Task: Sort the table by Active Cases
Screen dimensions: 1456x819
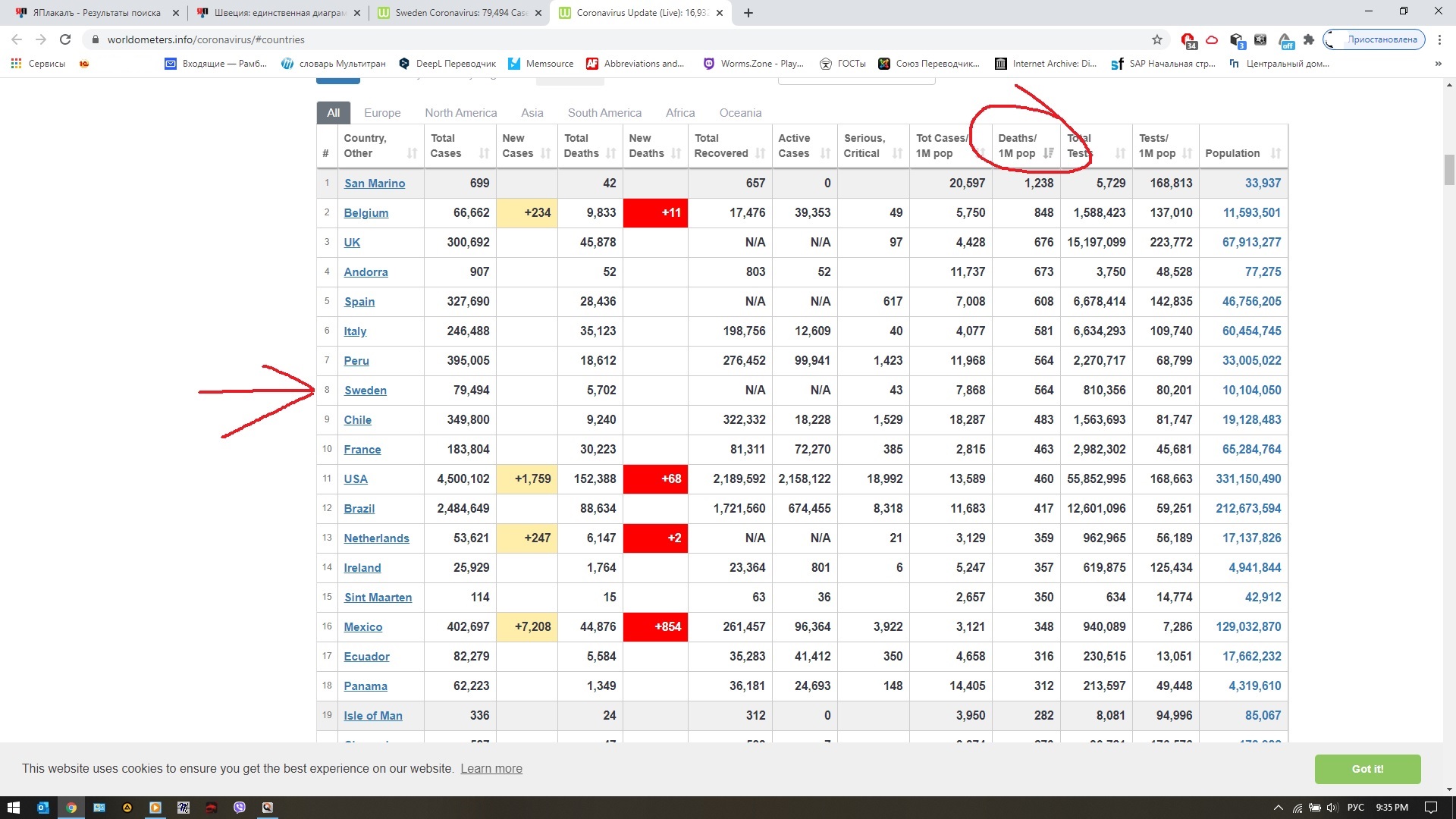Action: tap(805, 146)
